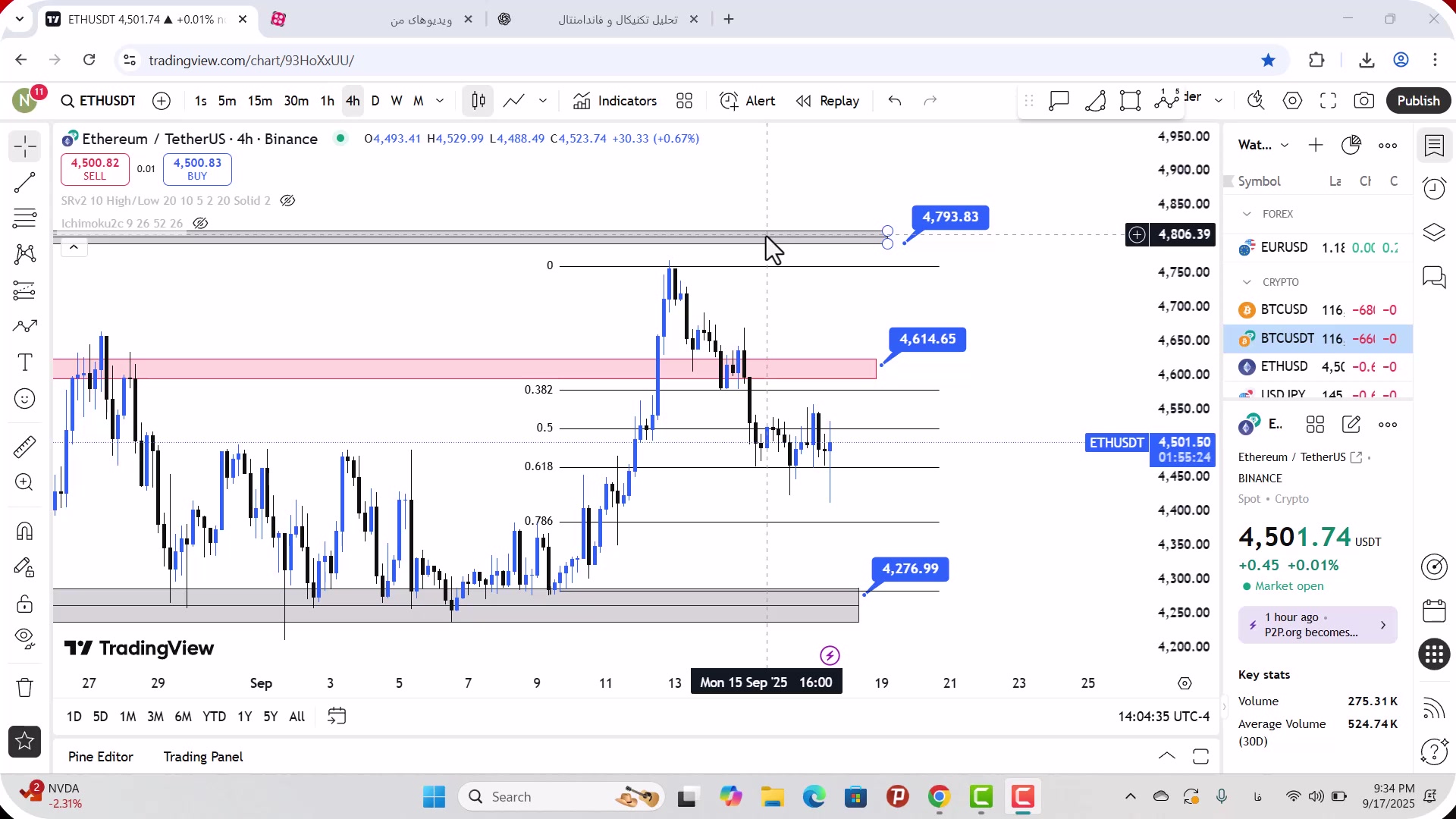This screenshot has width=1456, height=819.
Task: Open Google Chrome from the taskbar
Action: tap(939, 797)
